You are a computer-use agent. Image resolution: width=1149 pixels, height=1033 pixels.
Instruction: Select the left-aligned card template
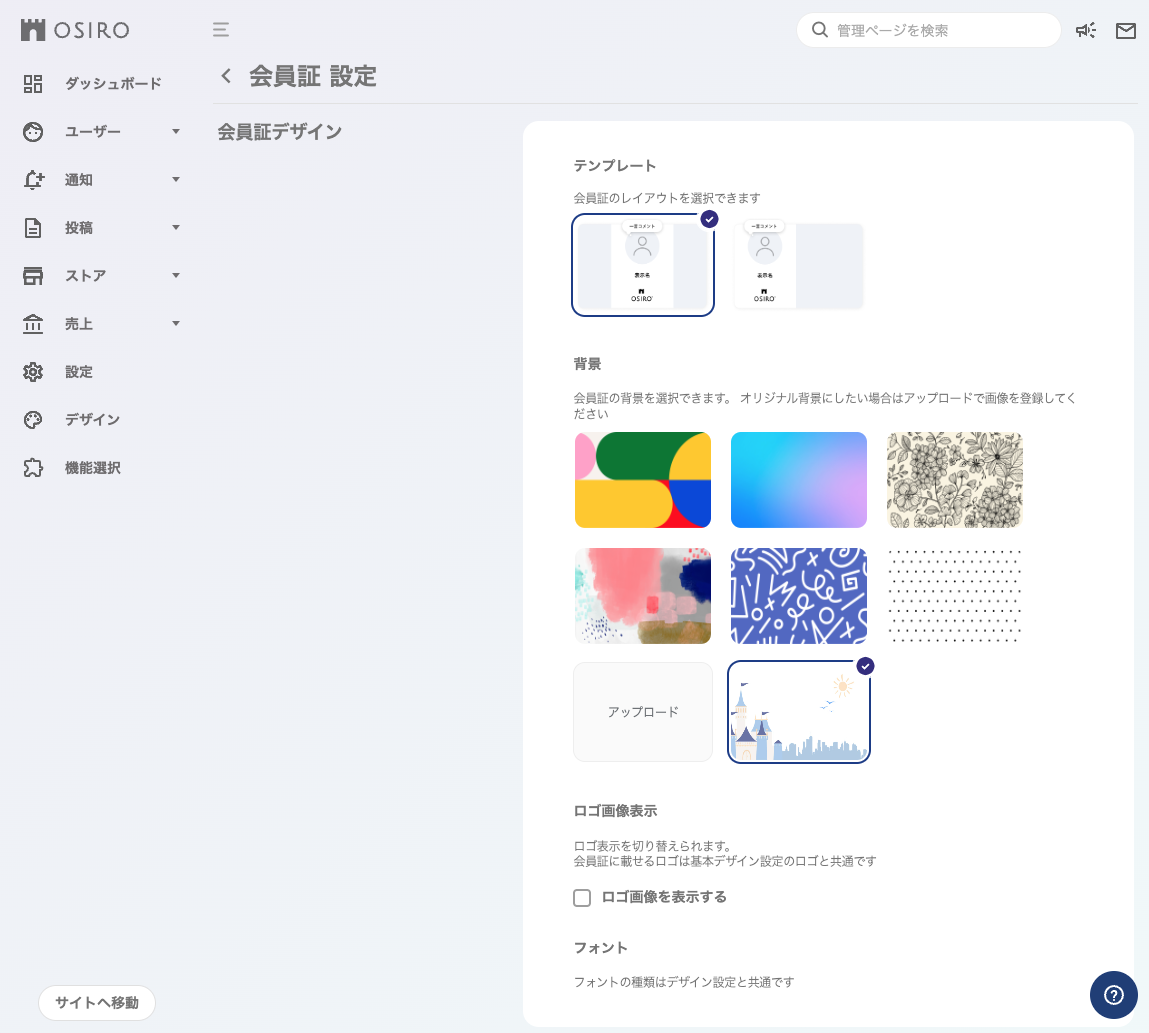799,265
